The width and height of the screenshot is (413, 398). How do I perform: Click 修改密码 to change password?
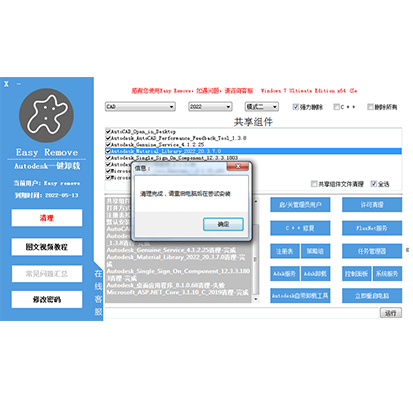coord(47,299)
